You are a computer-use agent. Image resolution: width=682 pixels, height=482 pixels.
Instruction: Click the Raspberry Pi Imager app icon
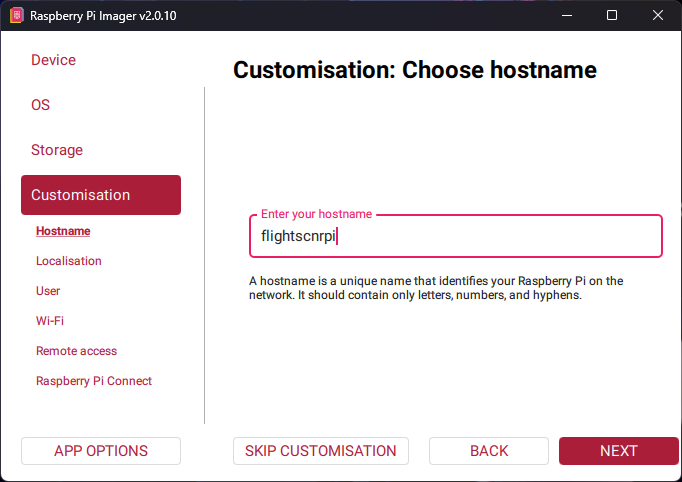[x=17, y=16]
